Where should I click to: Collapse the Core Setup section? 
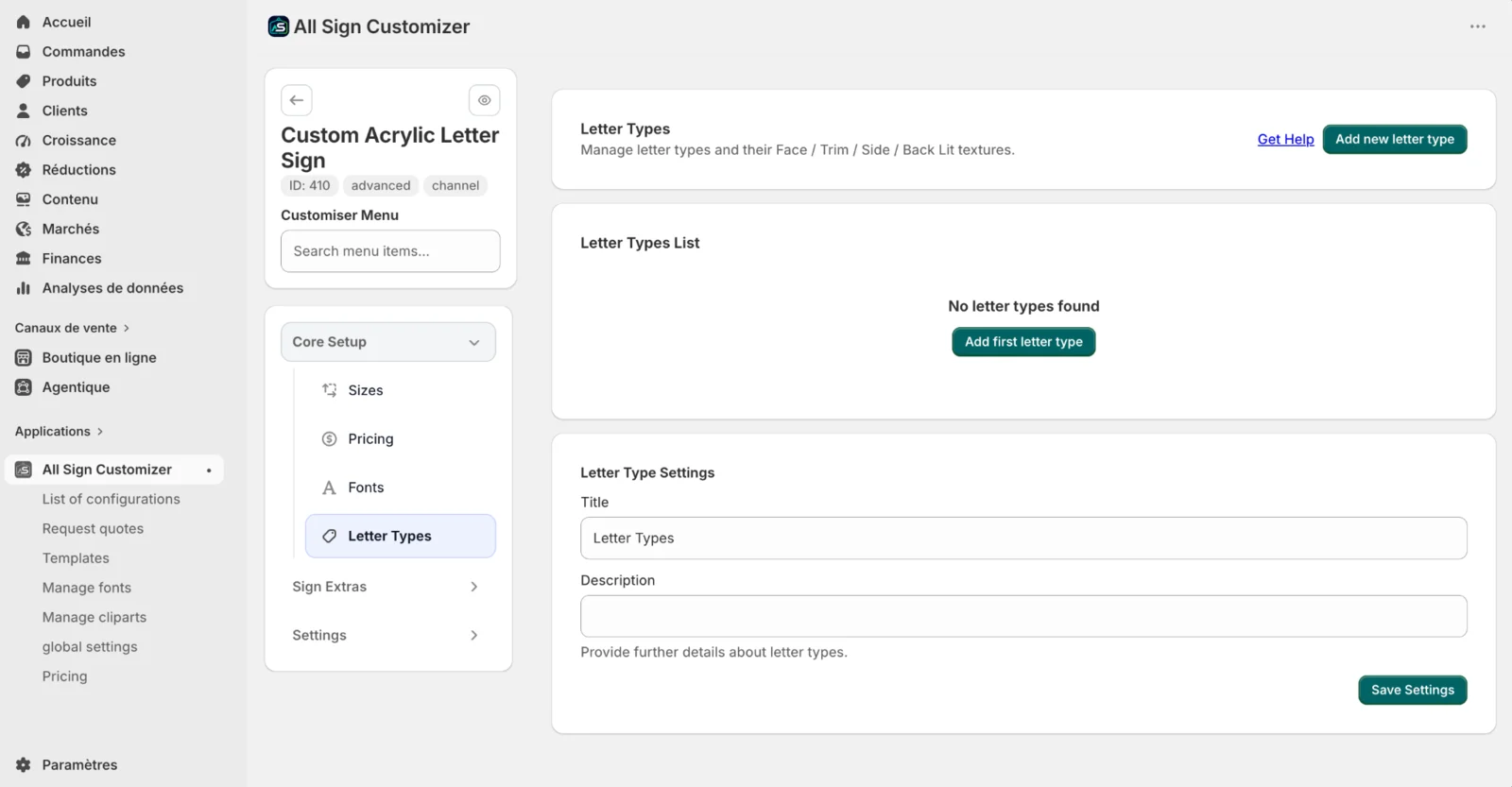(x=388, y=342)
